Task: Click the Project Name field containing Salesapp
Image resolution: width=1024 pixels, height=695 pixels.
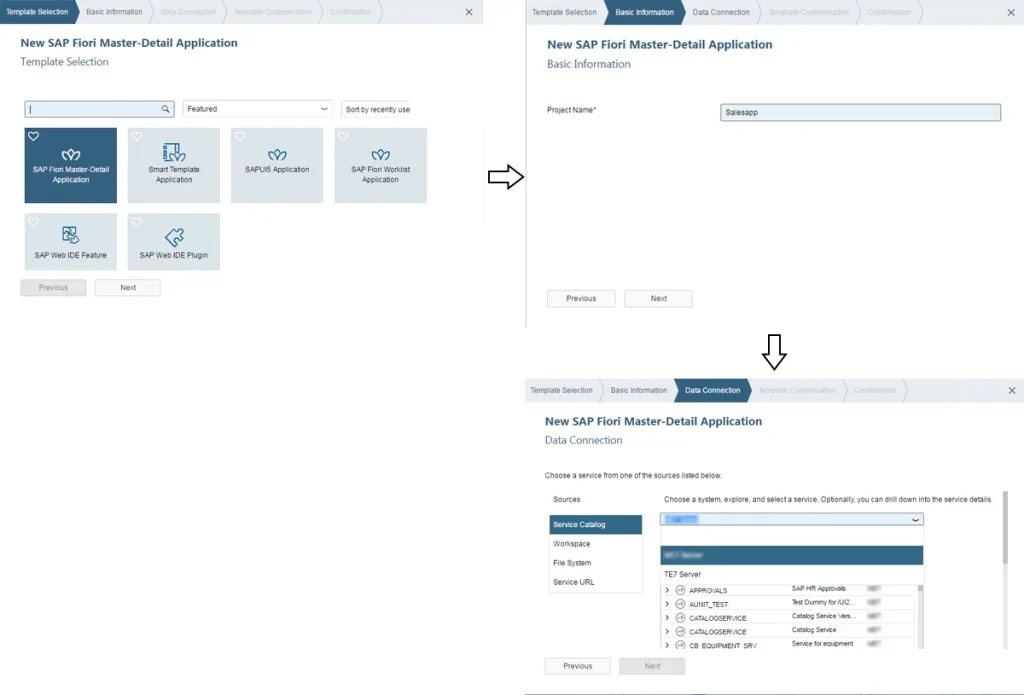Action: (x=860, y=112)
